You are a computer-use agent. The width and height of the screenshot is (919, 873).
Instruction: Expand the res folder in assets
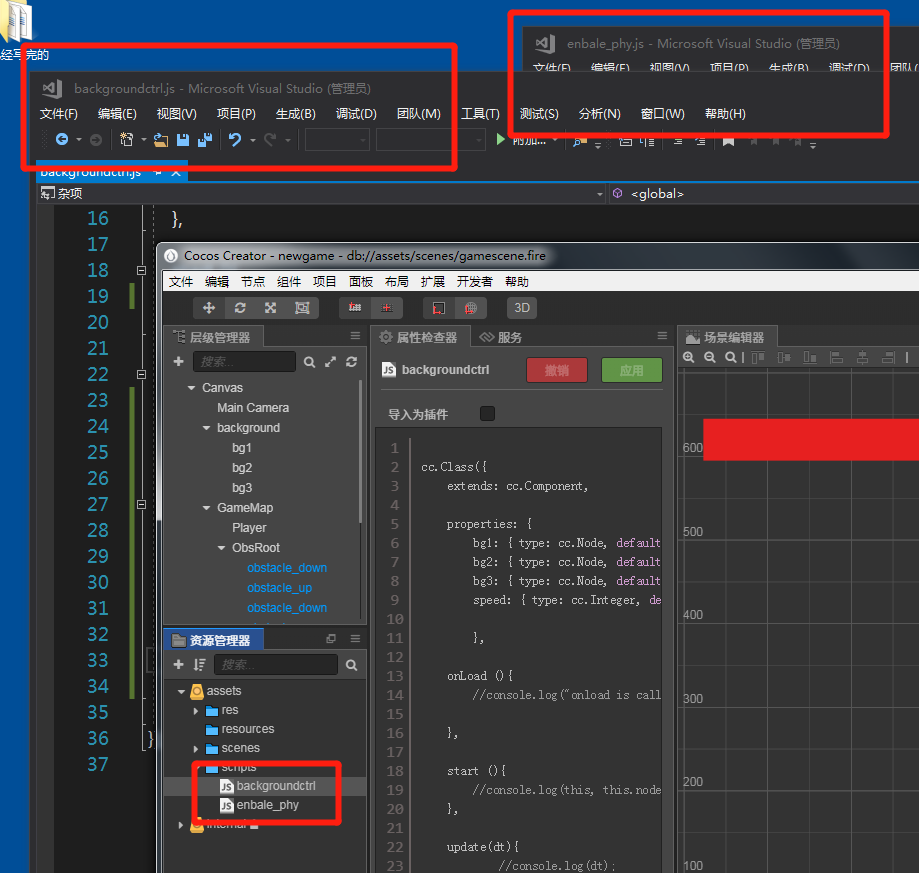pyautogui.click(x=196, y=710)
